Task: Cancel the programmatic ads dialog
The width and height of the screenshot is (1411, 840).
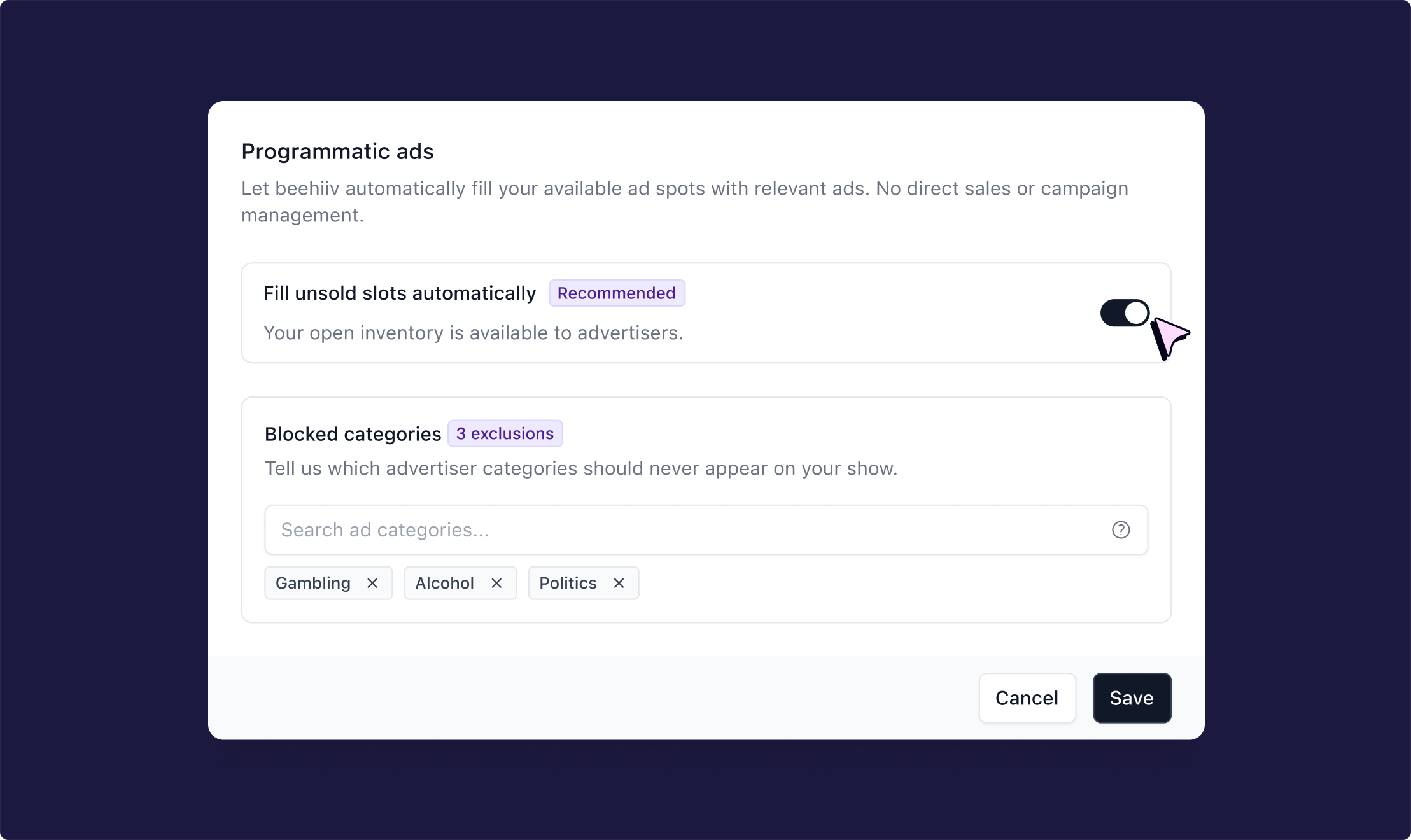Action: point(1027,698)
